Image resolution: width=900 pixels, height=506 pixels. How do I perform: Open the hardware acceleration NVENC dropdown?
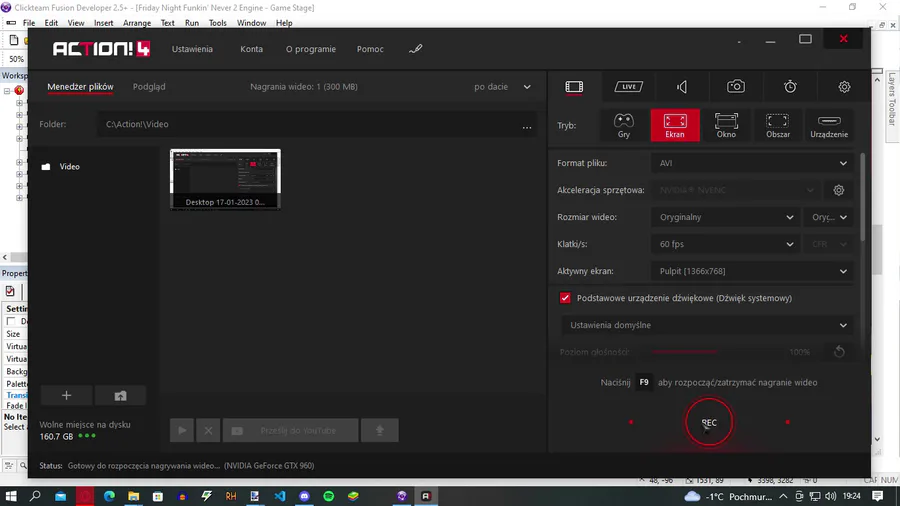(x=736, y=190)
